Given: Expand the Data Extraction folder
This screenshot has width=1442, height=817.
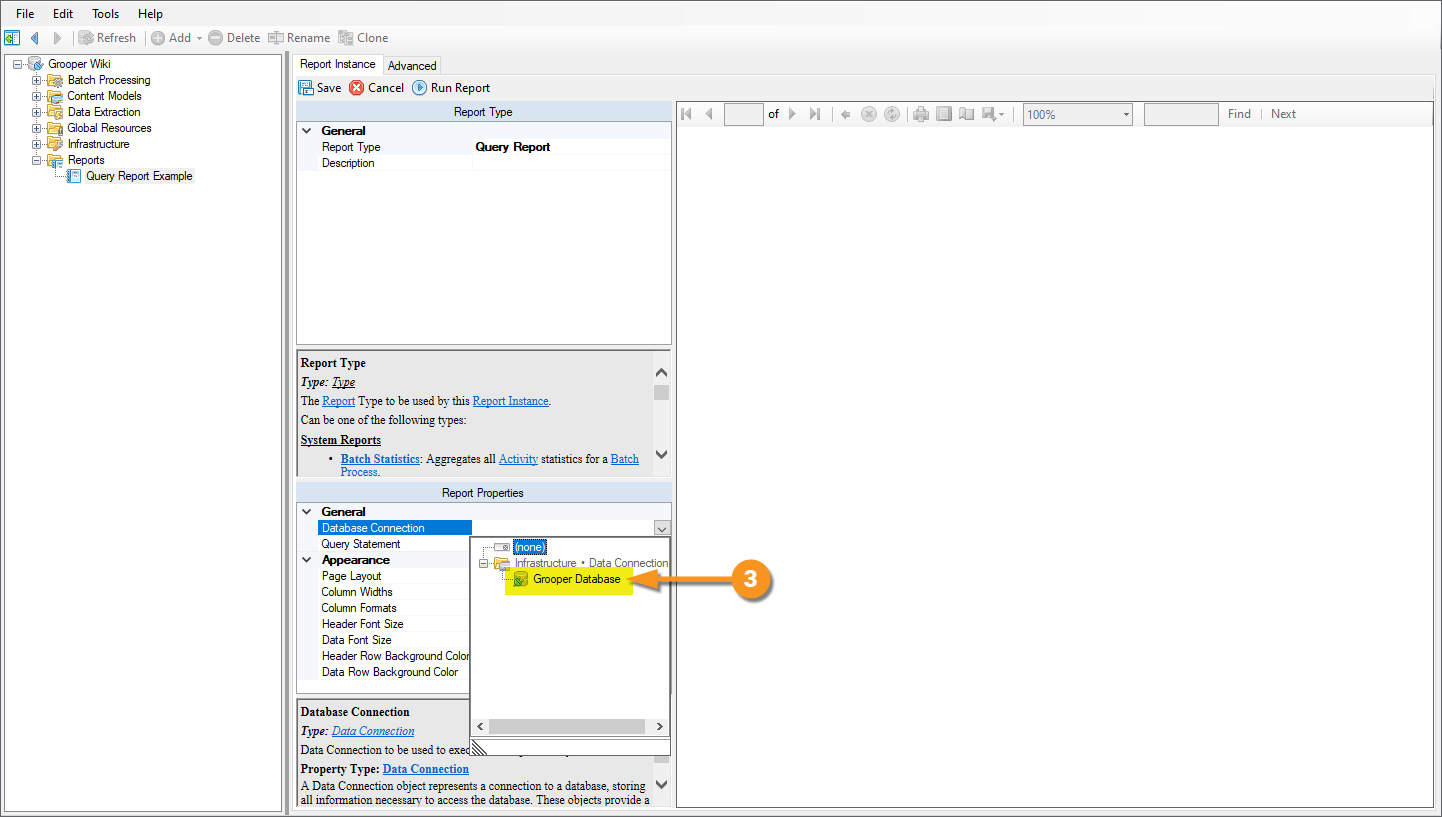Looking at the screenshot, I should [37, 112].
